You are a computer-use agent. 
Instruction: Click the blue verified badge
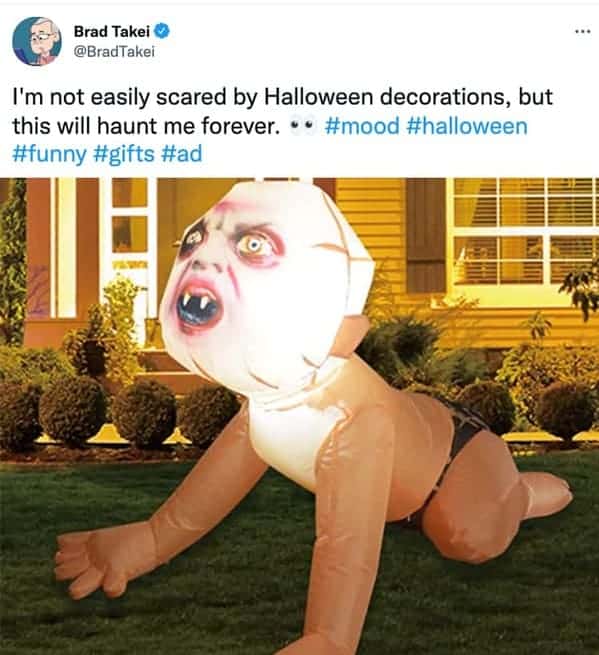[162, 31]
